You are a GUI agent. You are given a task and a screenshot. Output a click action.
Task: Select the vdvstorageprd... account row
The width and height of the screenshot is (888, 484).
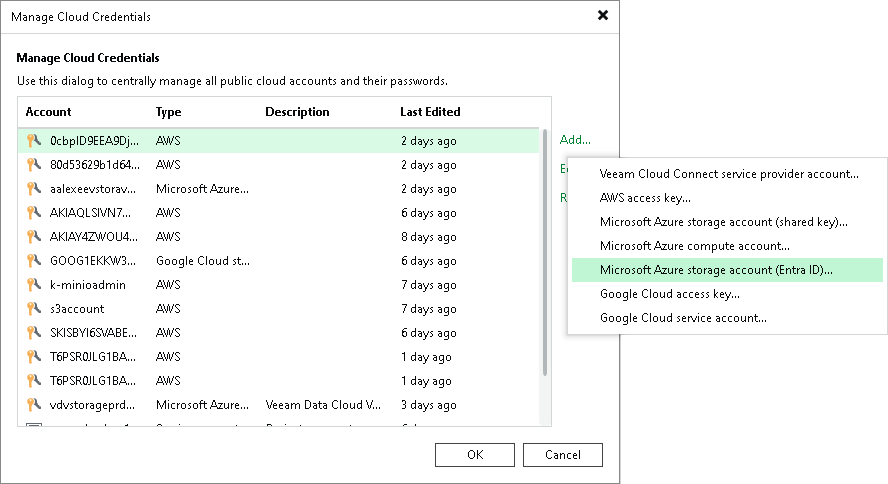278,405
